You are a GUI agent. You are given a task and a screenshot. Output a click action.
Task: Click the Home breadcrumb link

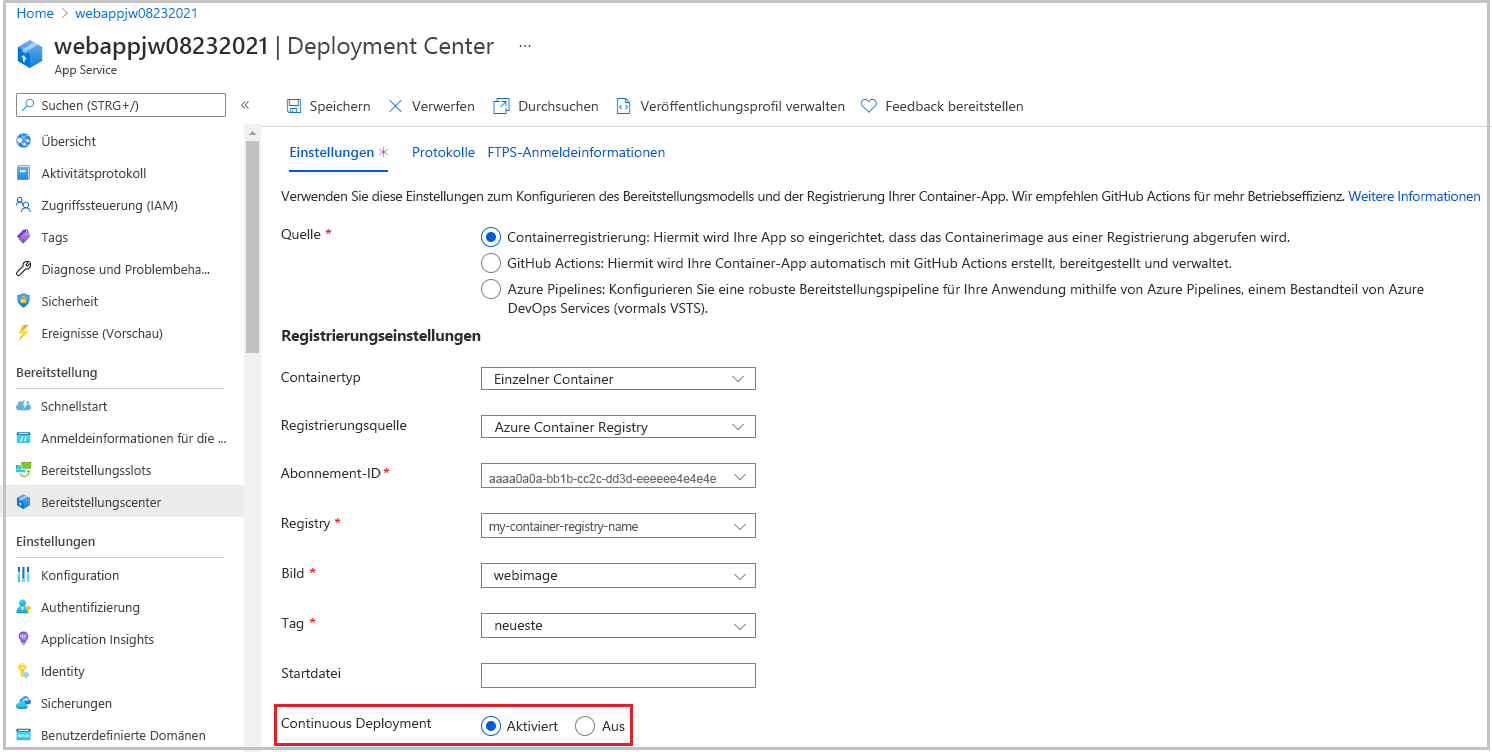point(36,13)
